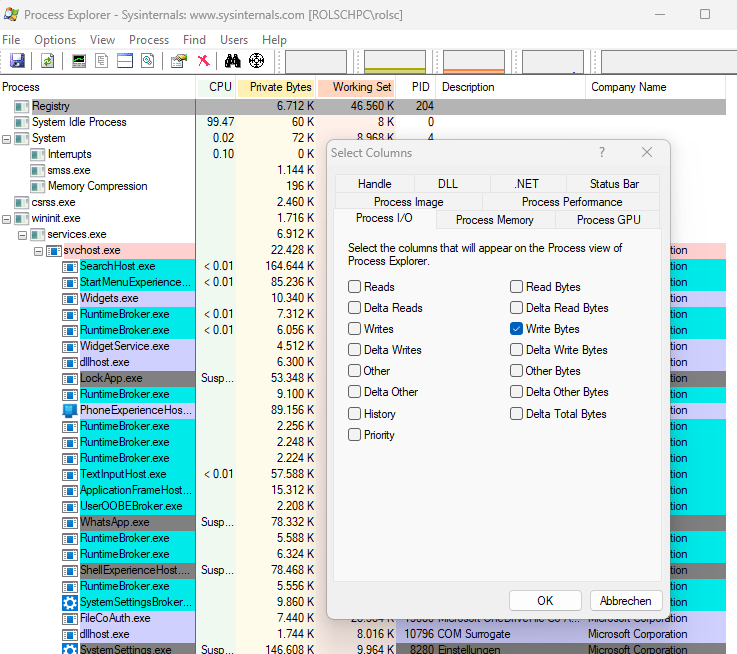The height and width of the screenshot is (654, 737).
Task: Click the green commit history mini graph
Action: click(x=395, y=62)
